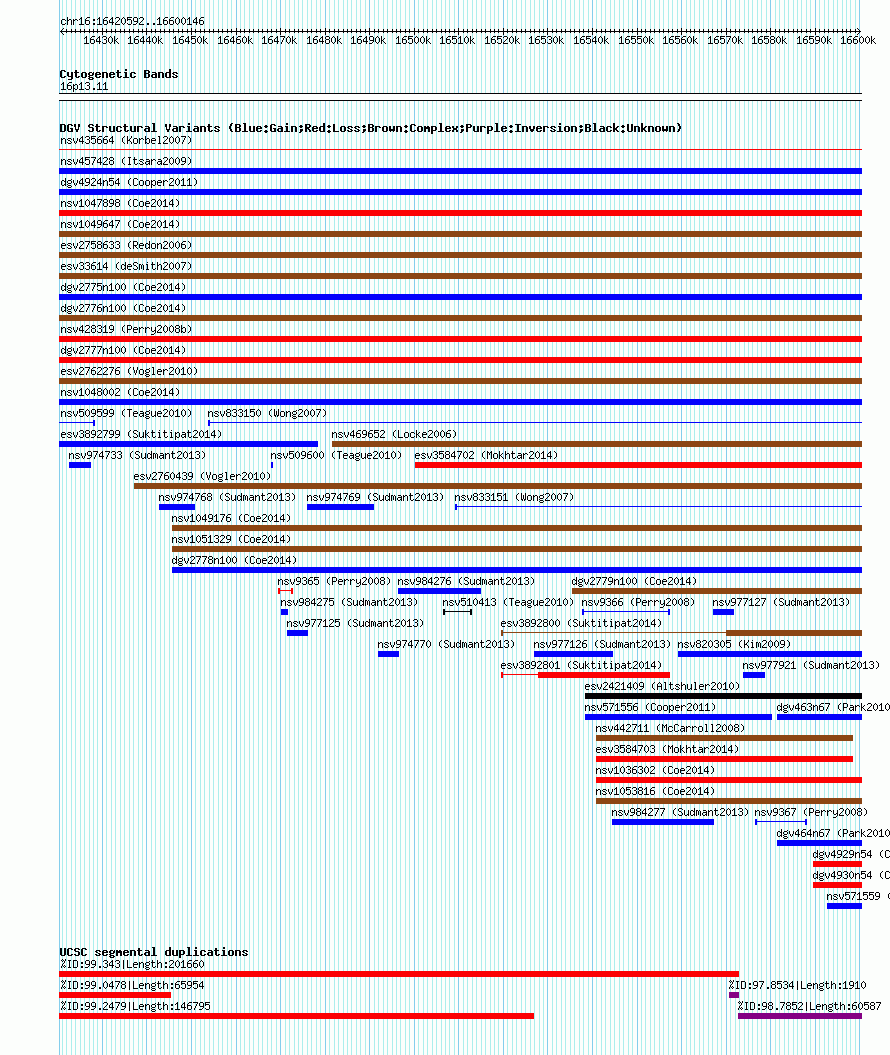Select nsv442711 (McCarroll2008) variant

(x=670, y=728)
